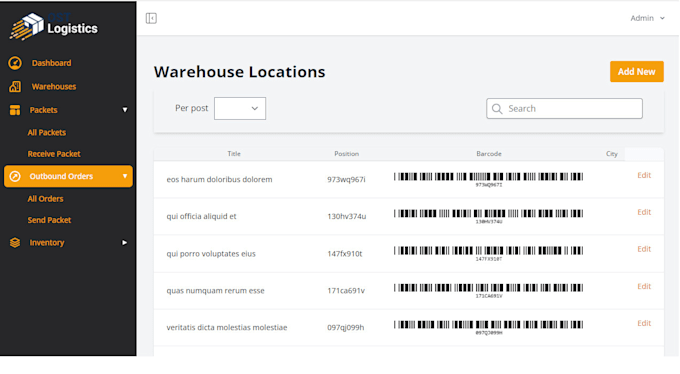
Task: Click title 'eos harum doloribus dolorem'
Action: click(x=219, y=180)
